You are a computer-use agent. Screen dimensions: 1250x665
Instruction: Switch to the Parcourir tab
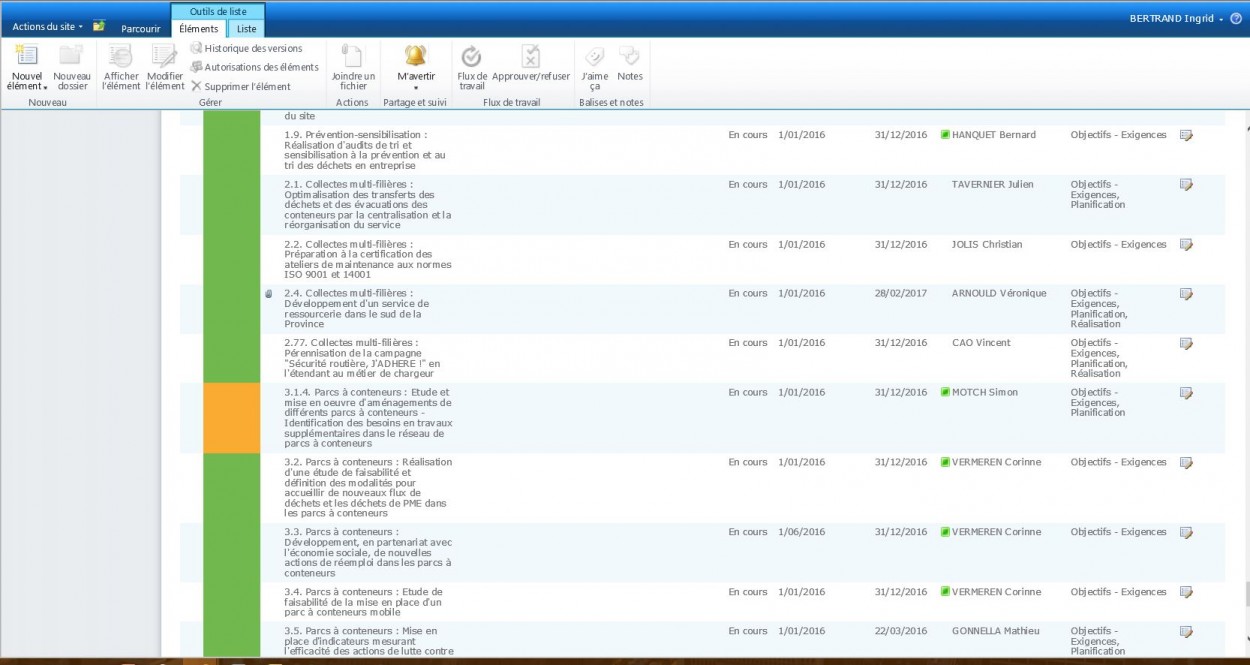(141, 29)
